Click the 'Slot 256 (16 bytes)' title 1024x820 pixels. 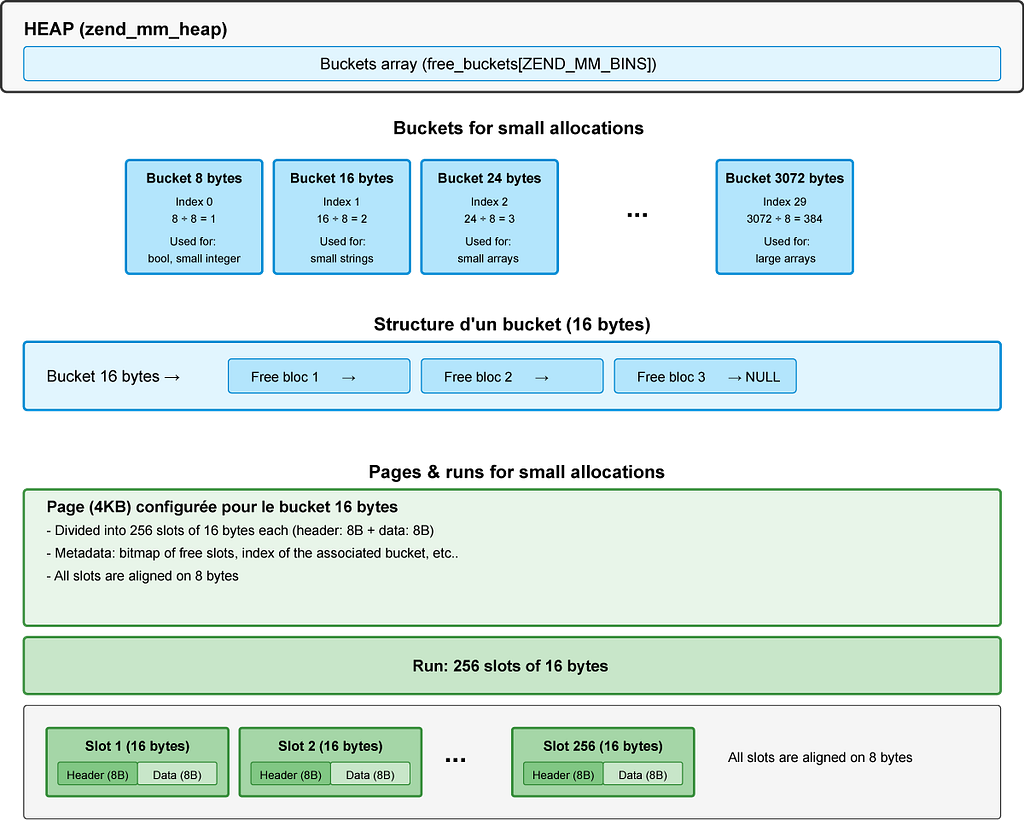click(x=603, y=746)
